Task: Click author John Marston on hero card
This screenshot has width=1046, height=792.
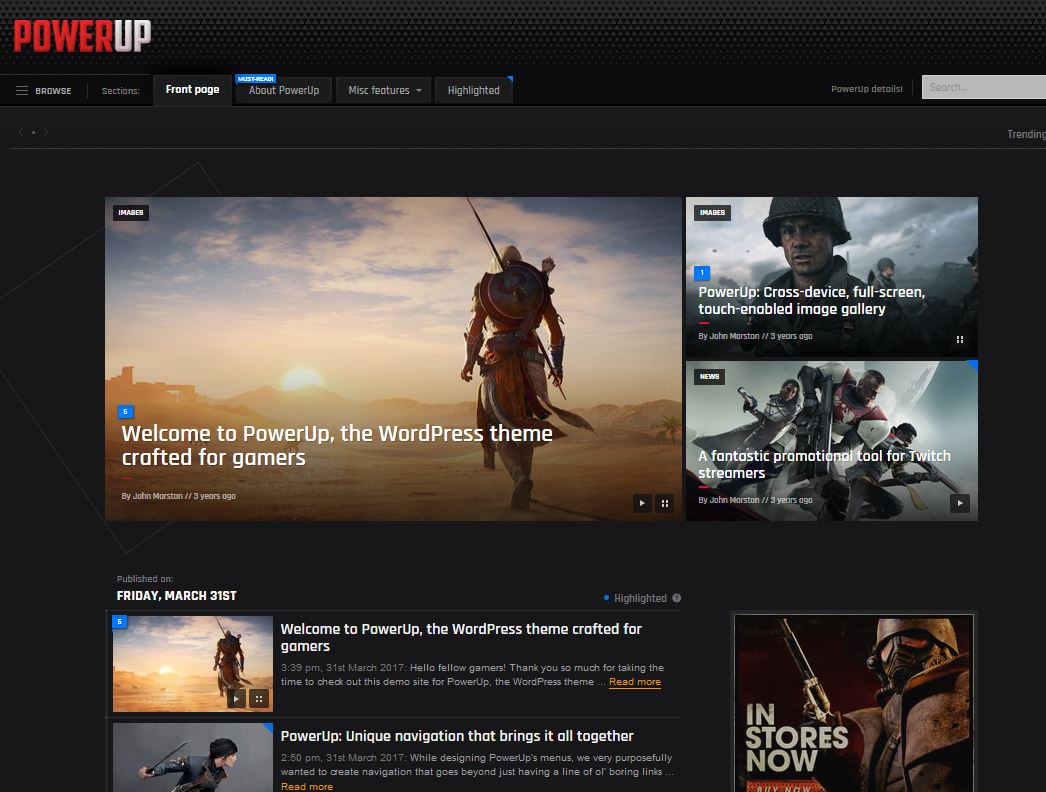Action: point(157,496)
